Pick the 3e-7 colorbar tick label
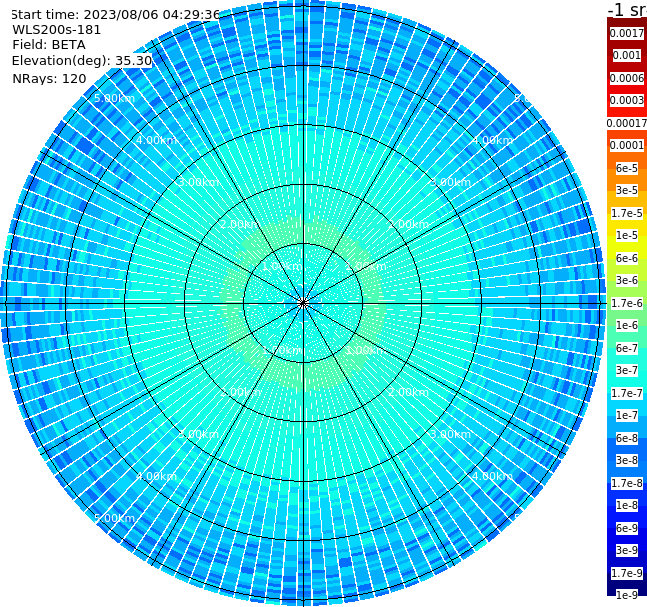The image size is (647, 607). tap(627, 370)
